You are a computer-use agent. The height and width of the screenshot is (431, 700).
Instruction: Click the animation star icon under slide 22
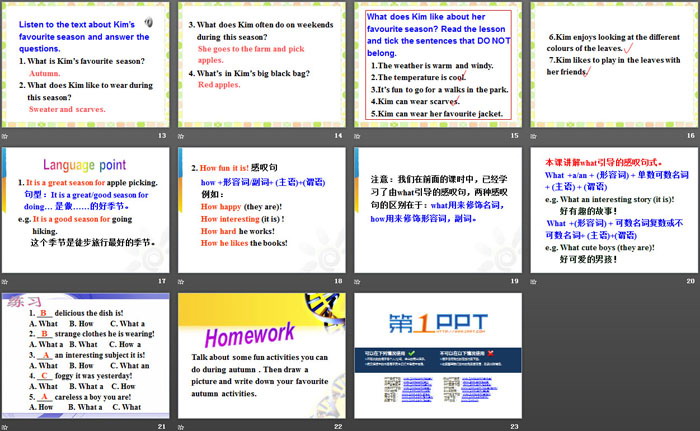(181, 427)
